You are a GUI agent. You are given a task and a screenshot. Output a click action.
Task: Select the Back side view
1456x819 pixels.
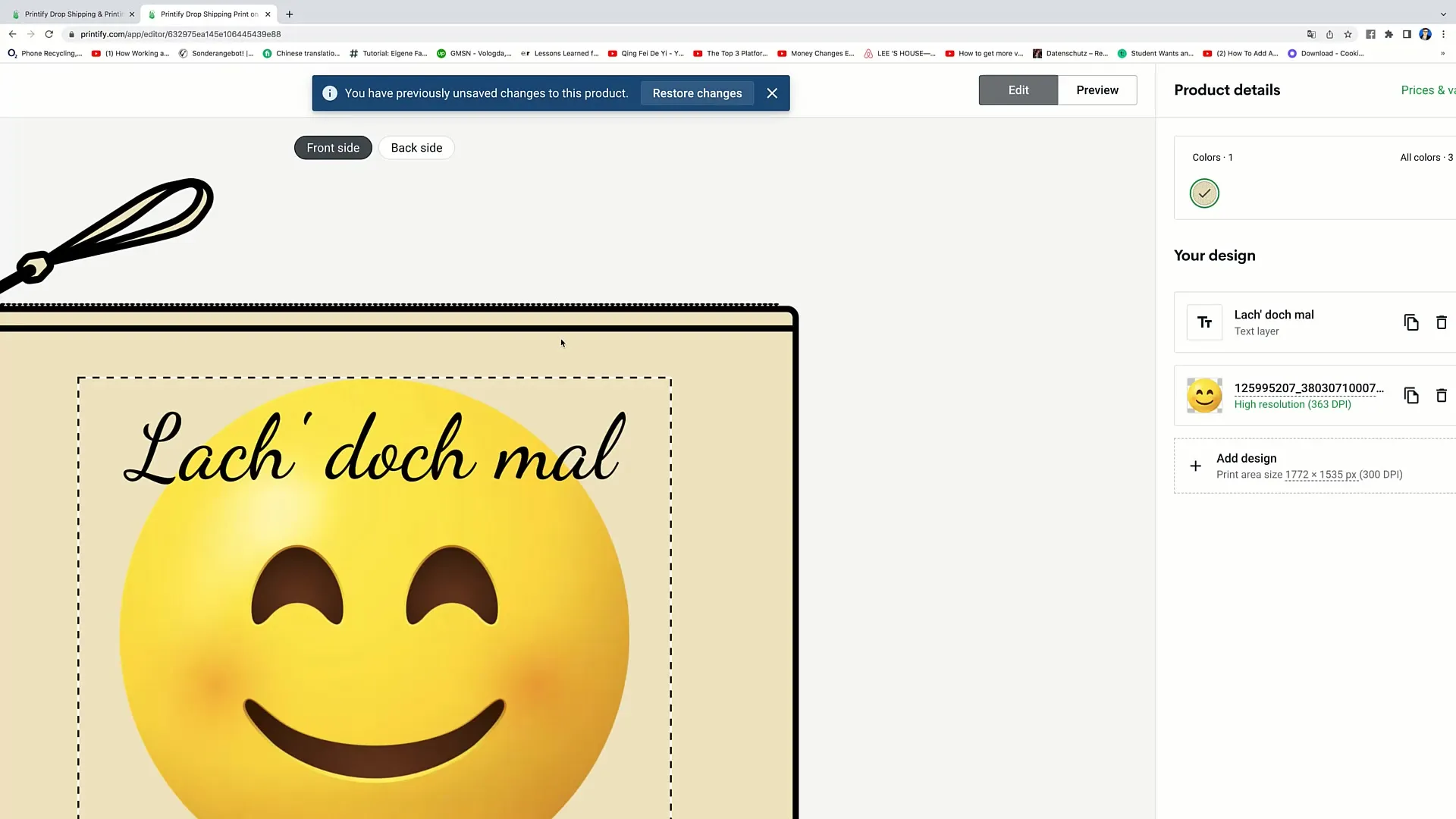[416, 148]
